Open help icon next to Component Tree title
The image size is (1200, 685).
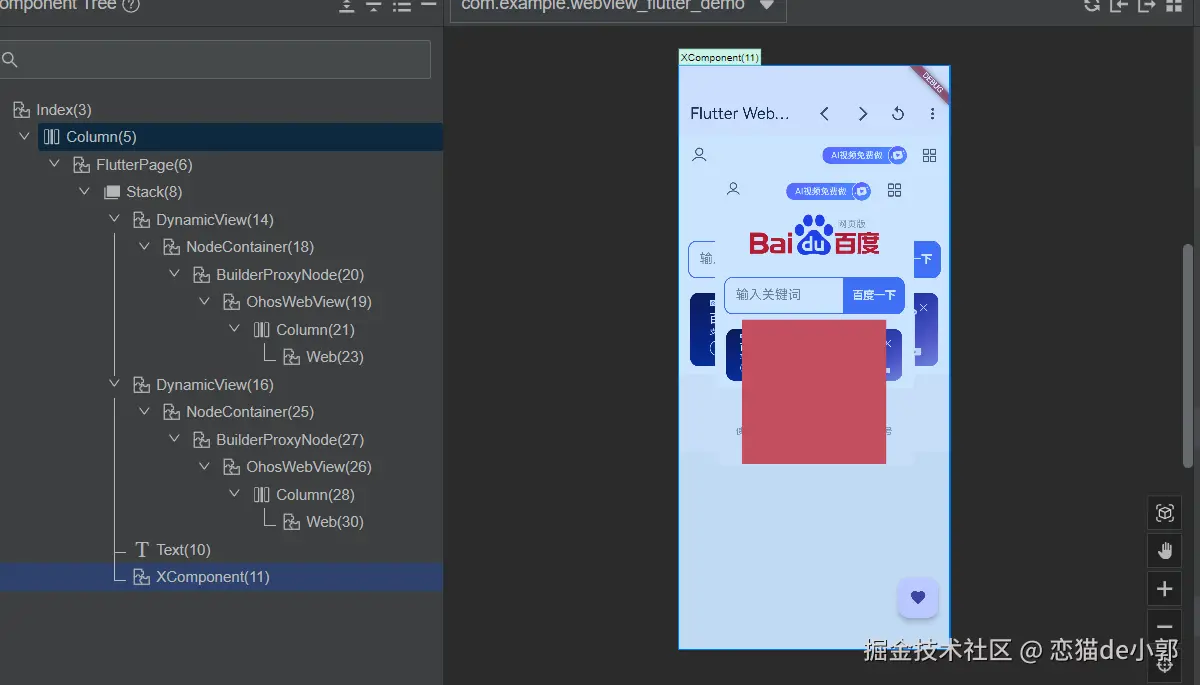pos(130,5)
